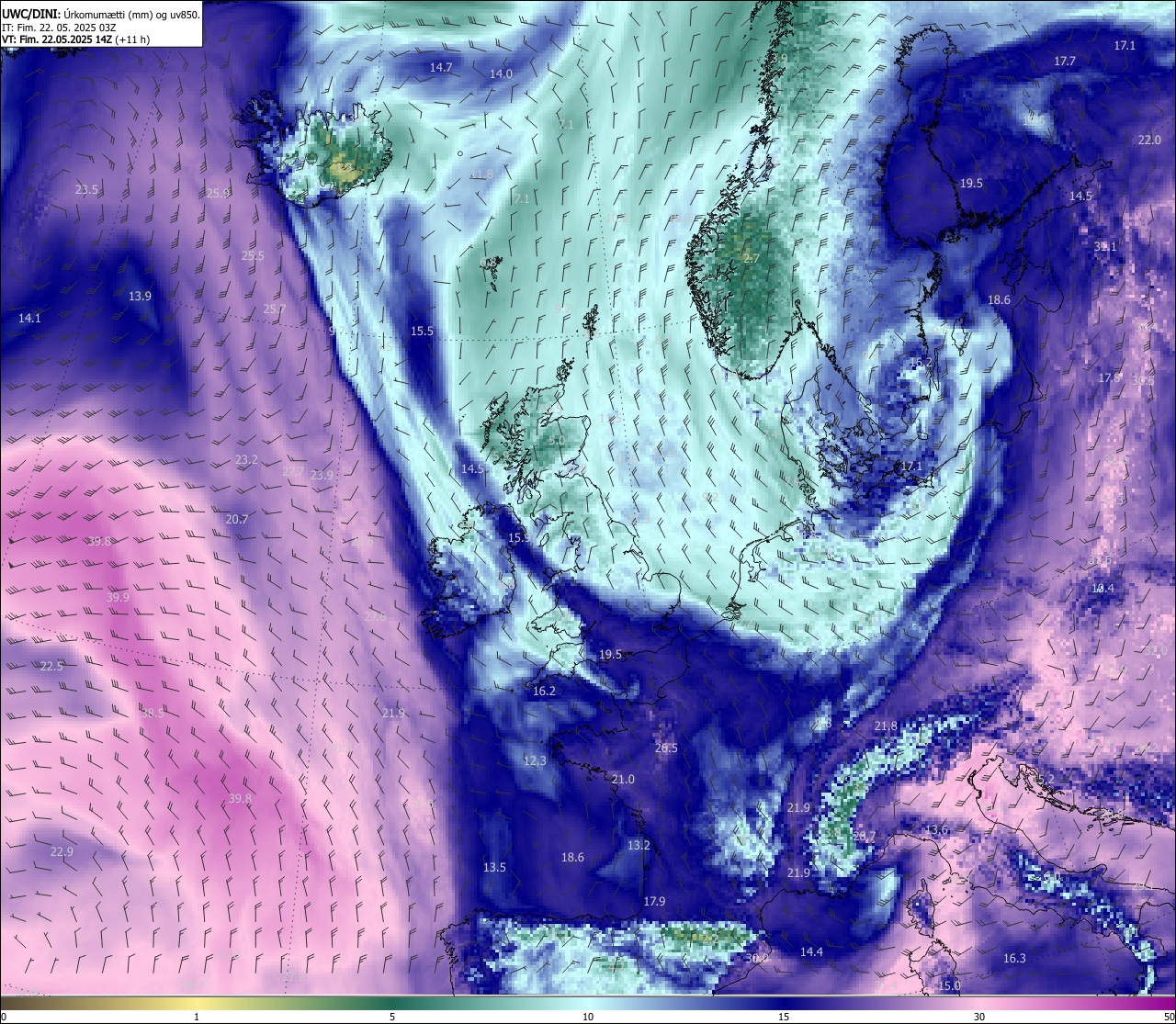
Task: Click the 2.7 value label over Norway
Action: pyautogui.click(x=752, y=259)
